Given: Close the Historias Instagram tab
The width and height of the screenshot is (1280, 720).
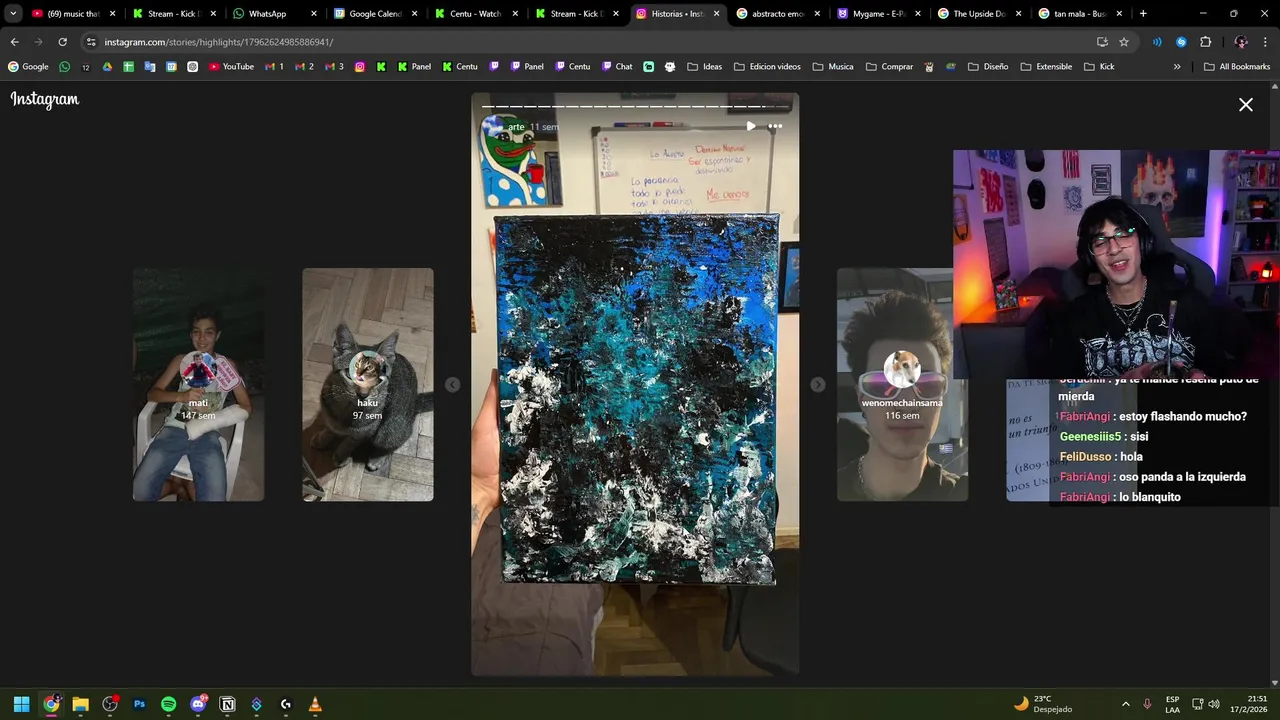Looking at the screenshot, I should click(x=716, y=14).
